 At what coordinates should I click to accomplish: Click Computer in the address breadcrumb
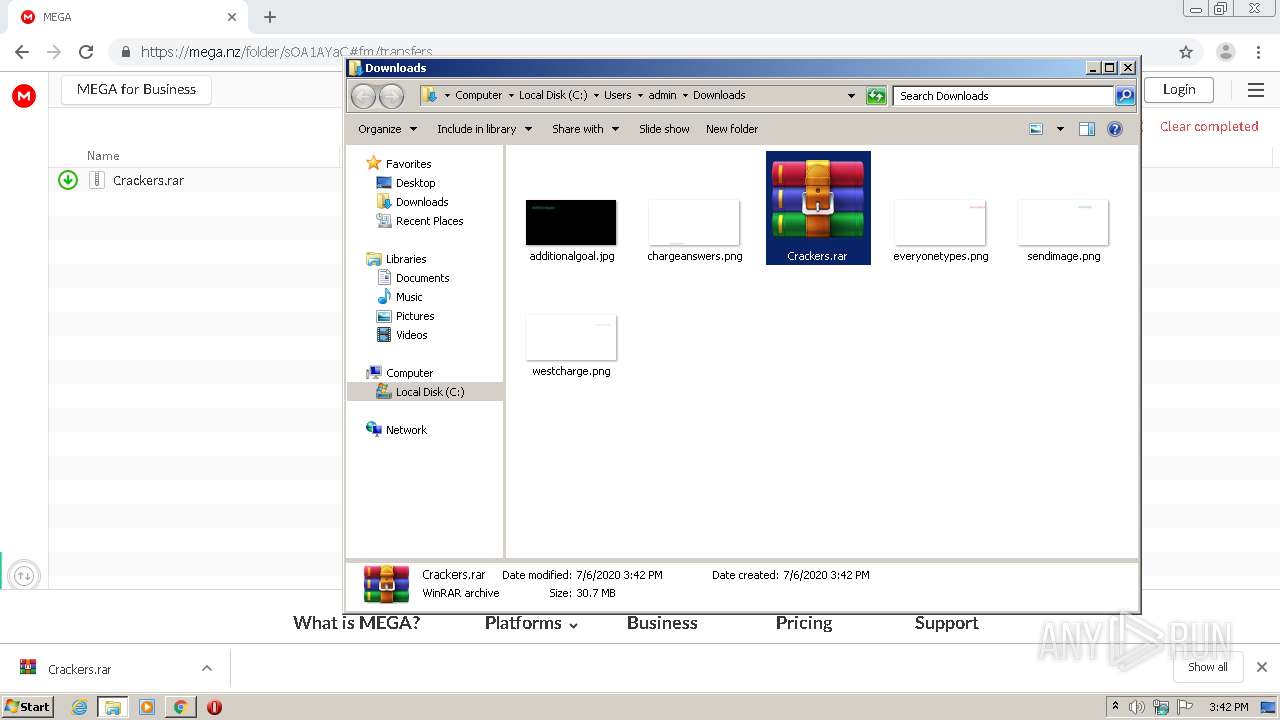pyautogui.click(x=478, y=95)
